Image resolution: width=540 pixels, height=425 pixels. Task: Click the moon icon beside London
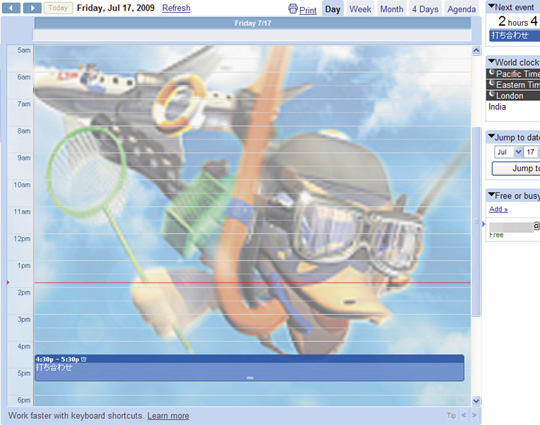[x=492, y=95]
